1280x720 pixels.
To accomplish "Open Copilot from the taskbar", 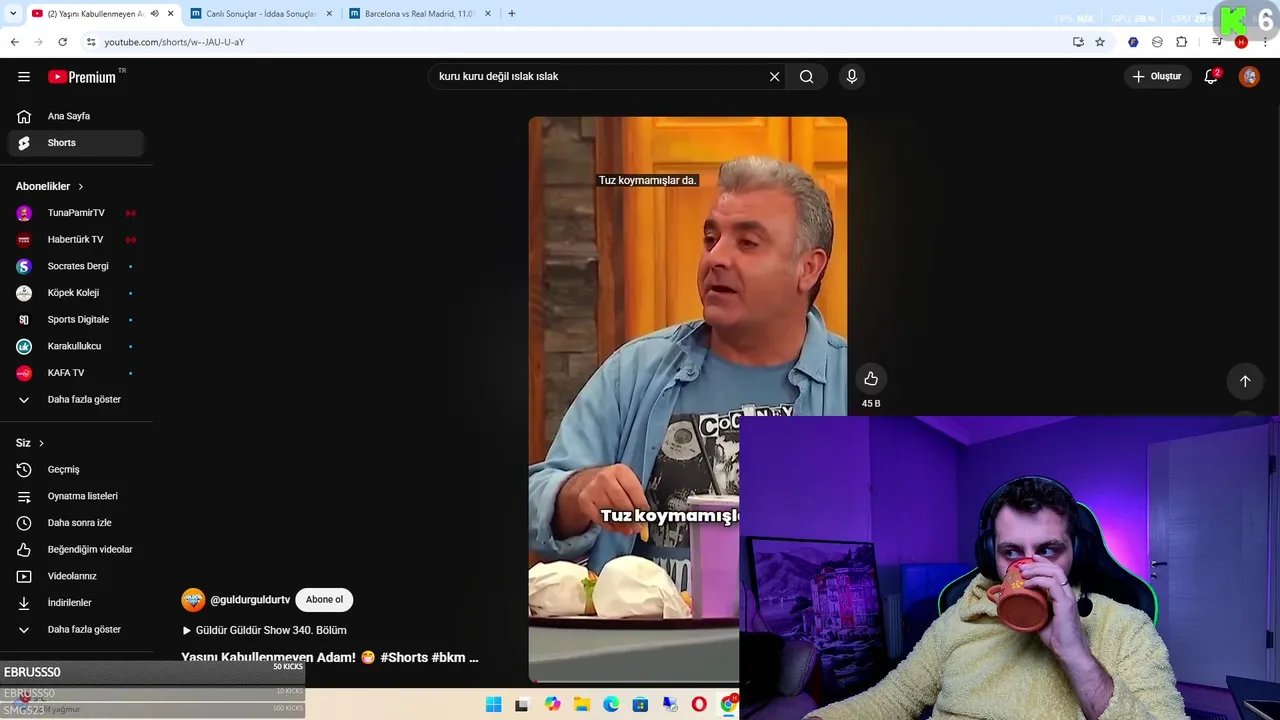I will [553, 705].
